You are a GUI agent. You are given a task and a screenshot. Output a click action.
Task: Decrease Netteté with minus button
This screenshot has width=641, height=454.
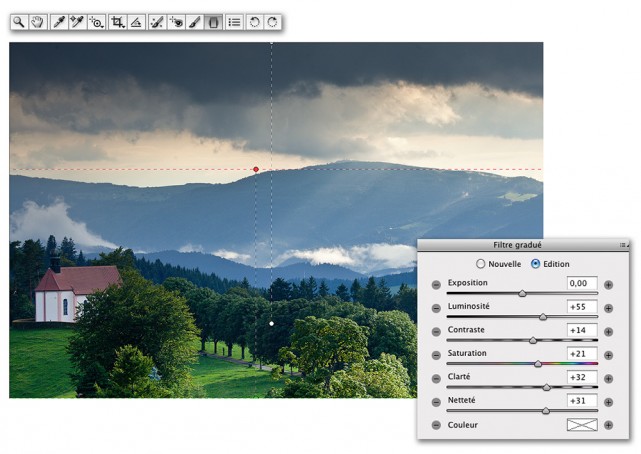coord(436,402)
